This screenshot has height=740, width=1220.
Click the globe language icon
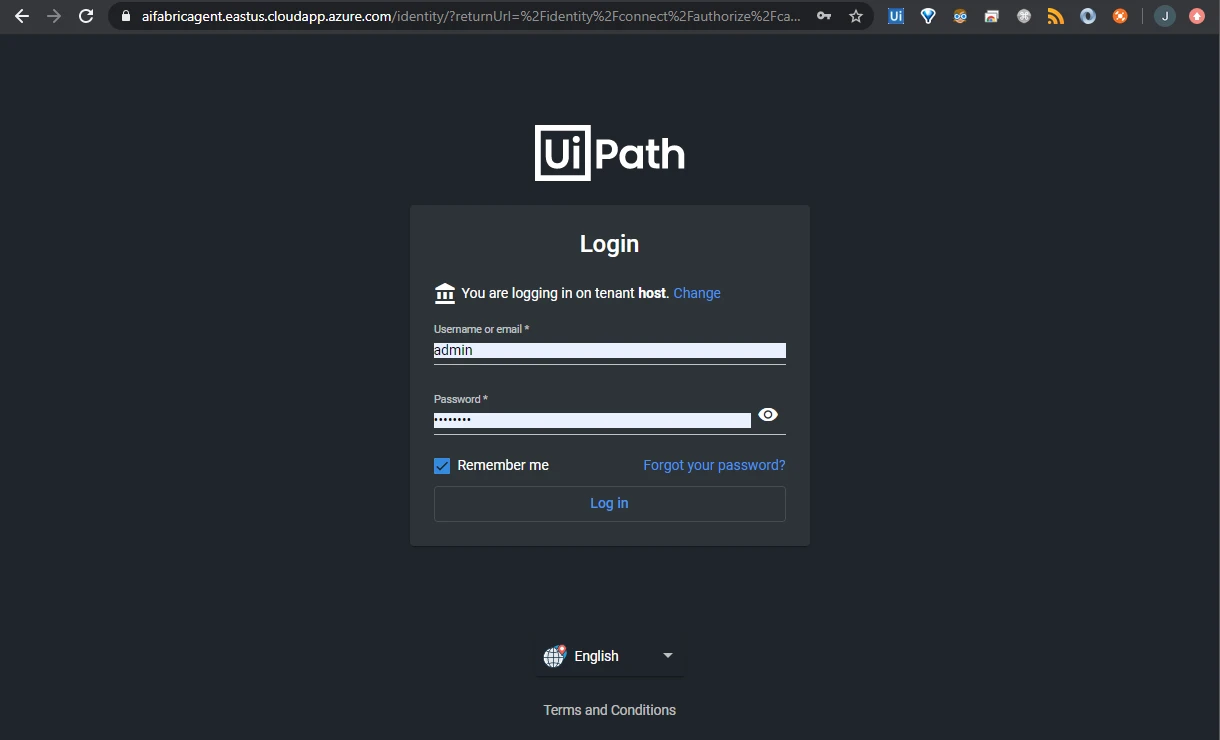coord(555,656)
